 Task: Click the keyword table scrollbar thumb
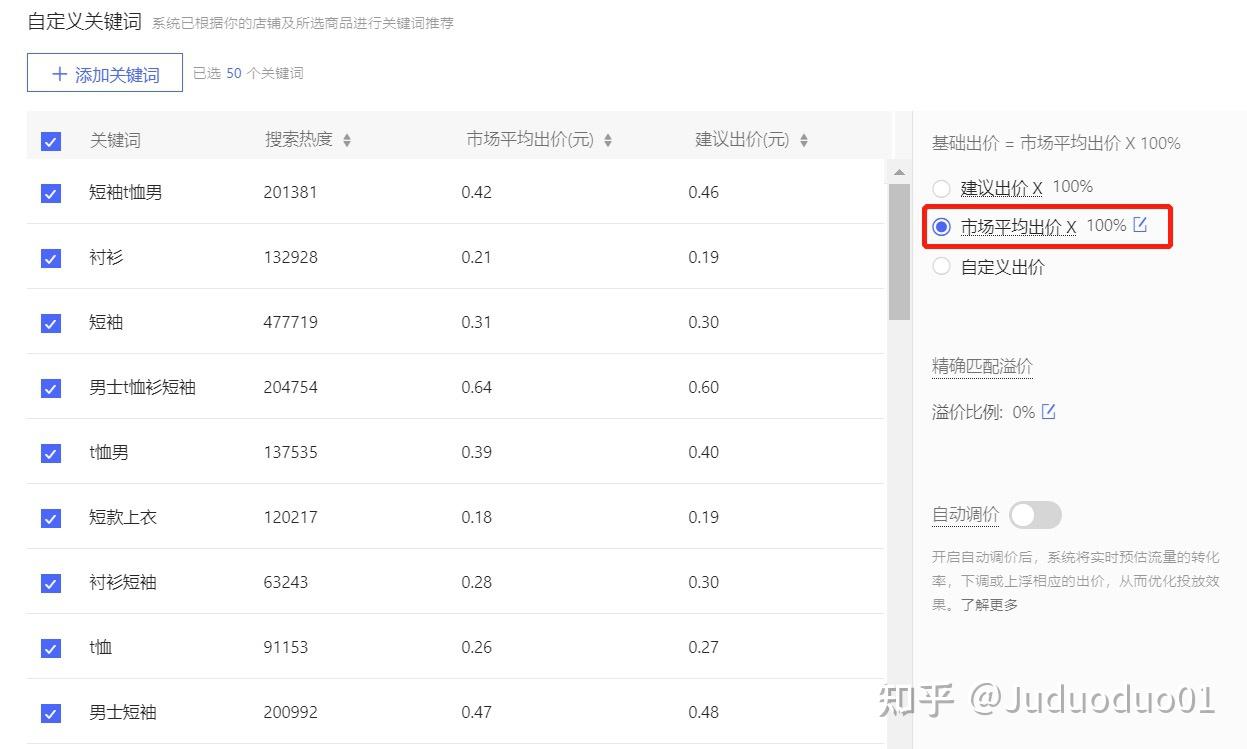tap(899, 252)
